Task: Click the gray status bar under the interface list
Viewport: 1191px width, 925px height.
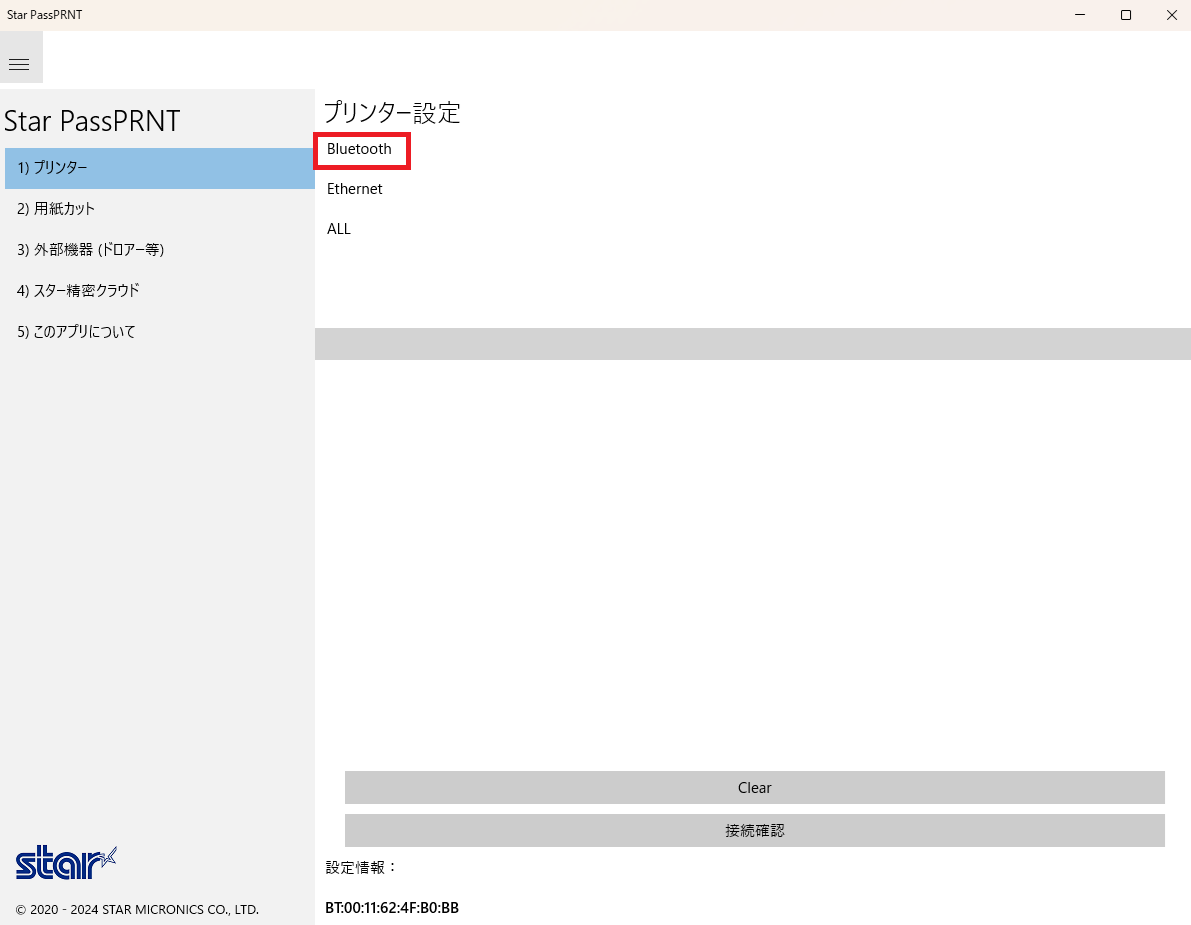Action: pos(752,344)
